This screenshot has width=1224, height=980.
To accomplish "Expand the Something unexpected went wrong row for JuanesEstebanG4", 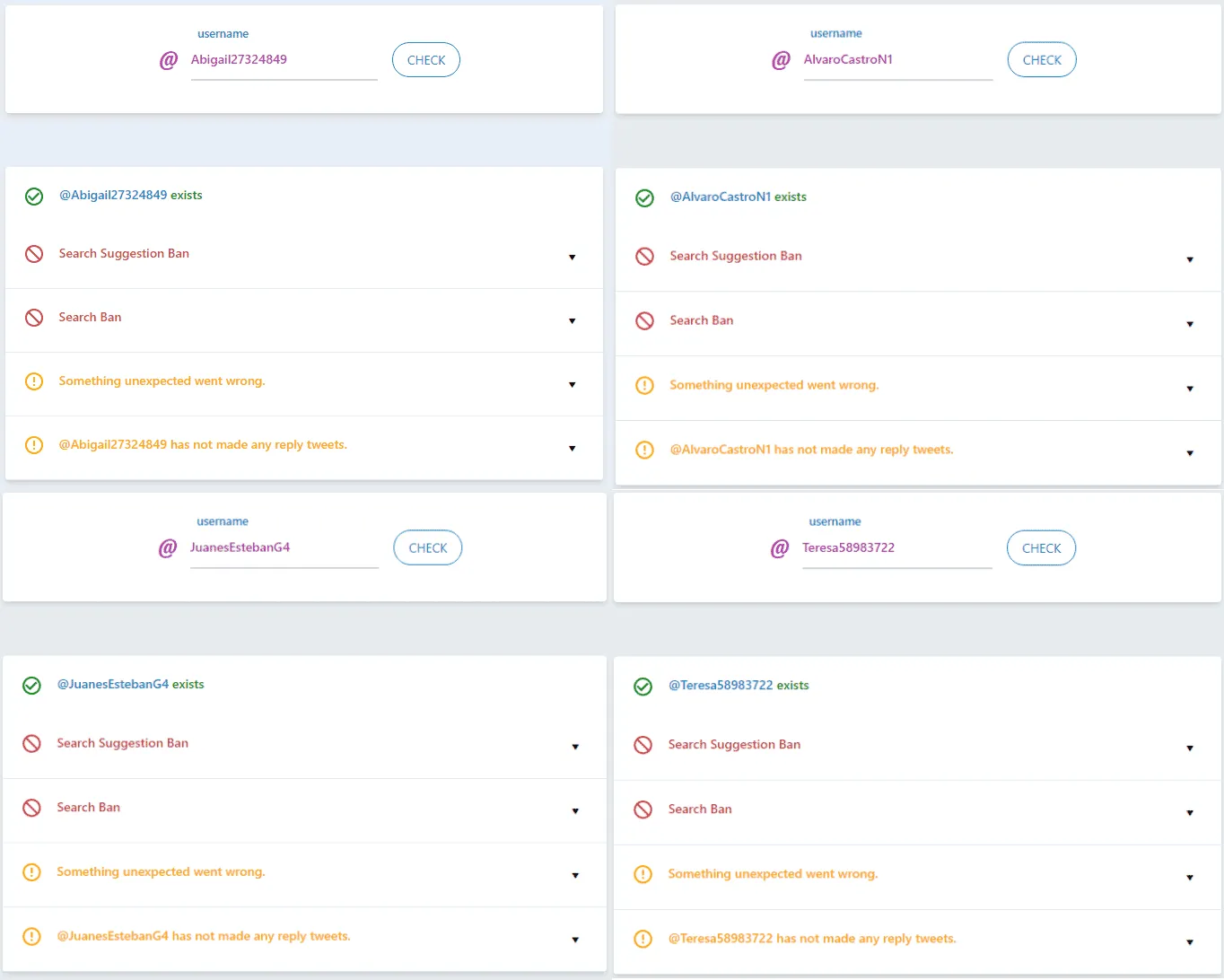I will tap(575, 876).
